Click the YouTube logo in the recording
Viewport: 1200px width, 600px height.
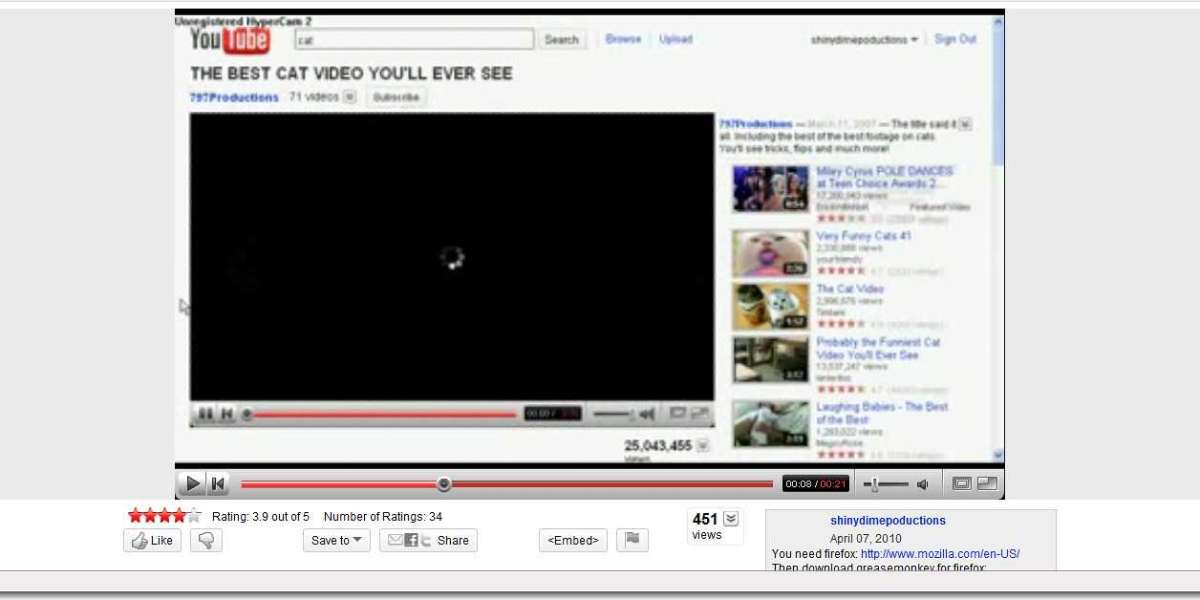pos(230,40)
